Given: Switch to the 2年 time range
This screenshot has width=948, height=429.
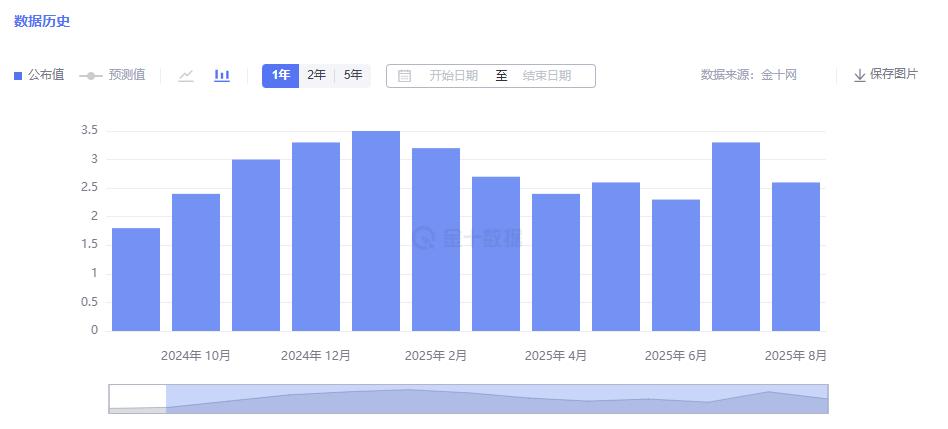Looking at the screenshot, I should coord(316,75).
